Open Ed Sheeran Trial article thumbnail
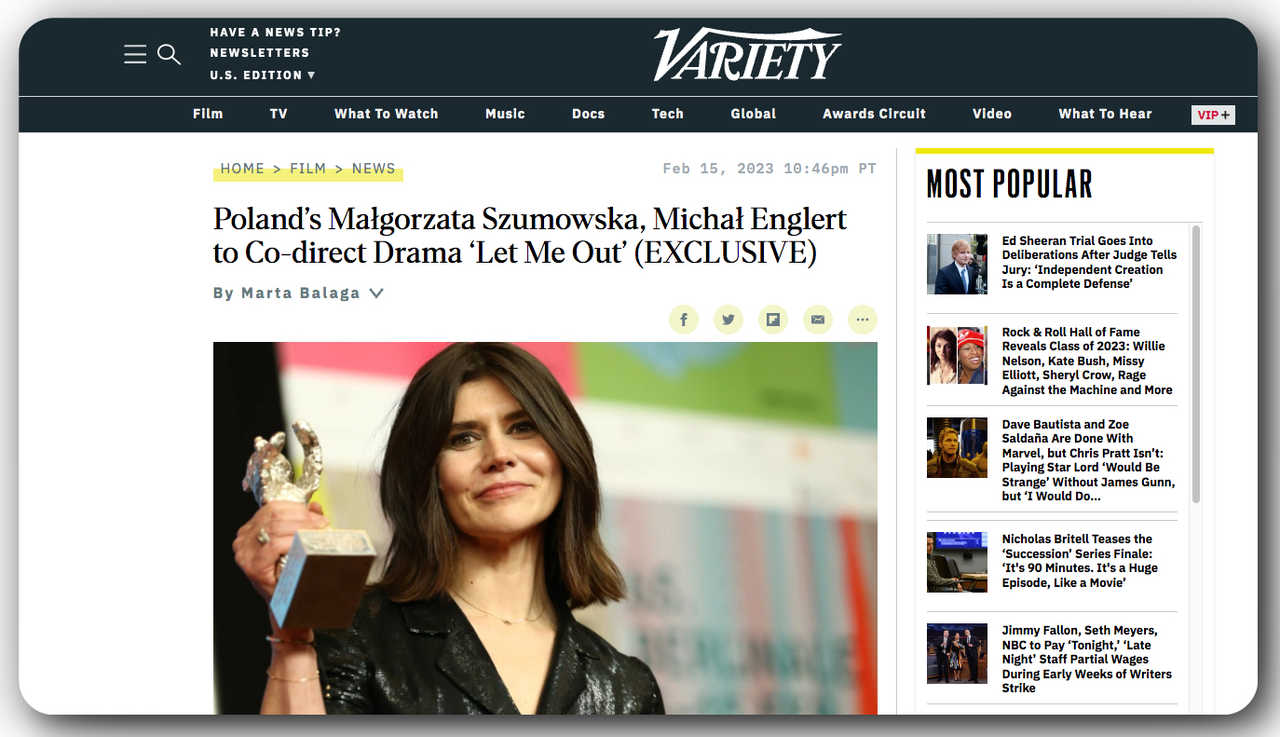1280x737 pixels. tap(957, 264)
